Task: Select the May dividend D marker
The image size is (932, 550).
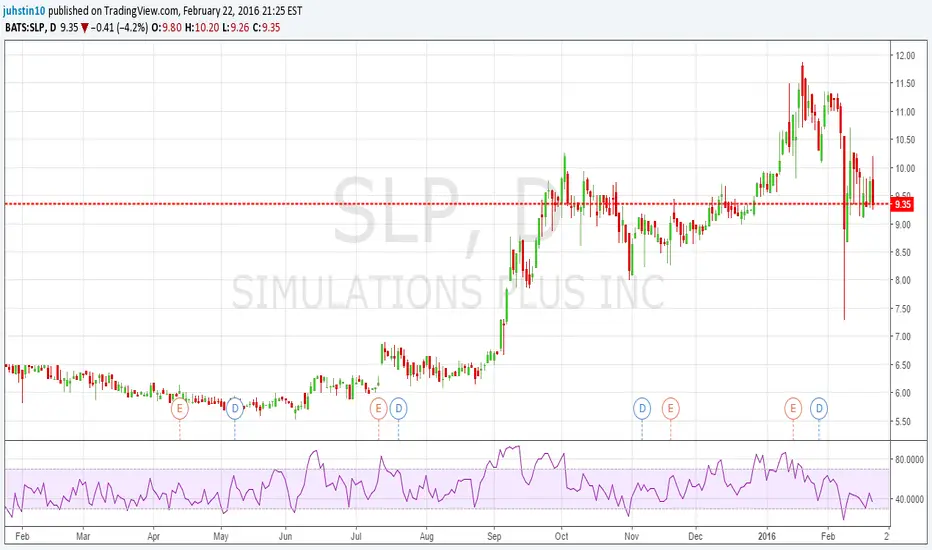Action: point(235,408)
